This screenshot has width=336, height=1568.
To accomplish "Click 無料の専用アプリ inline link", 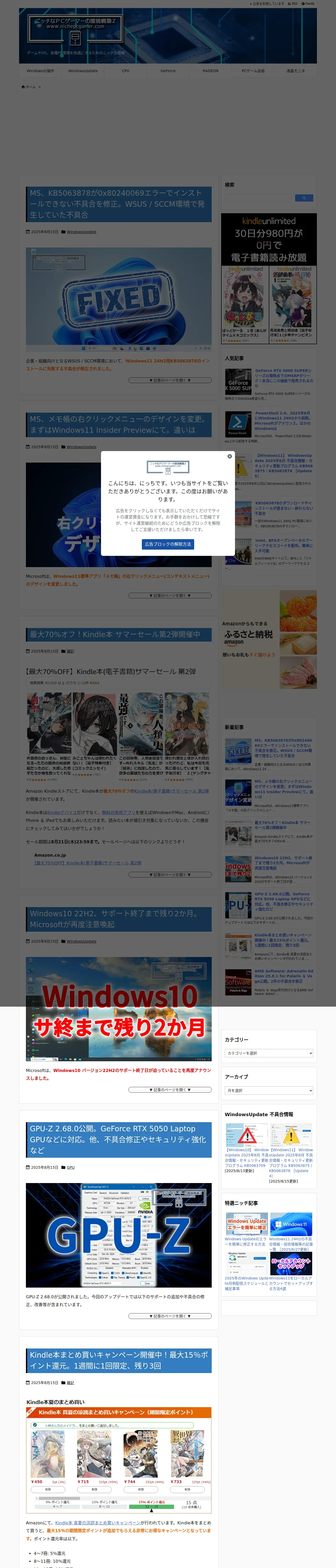I will pyautogui.click(x=118, y=812).
